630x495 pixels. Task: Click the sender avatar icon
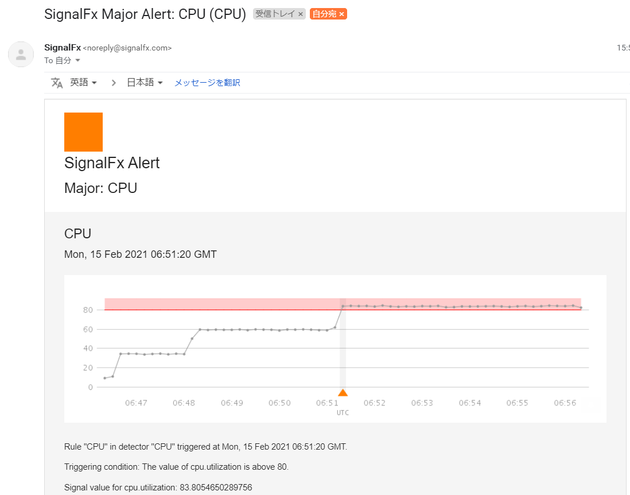point(21,54)
